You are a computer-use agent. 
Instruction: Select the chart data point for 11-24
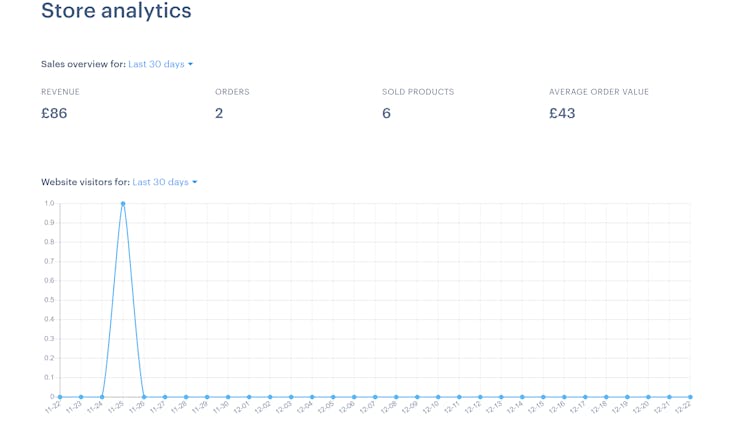(x=102, y=397)
